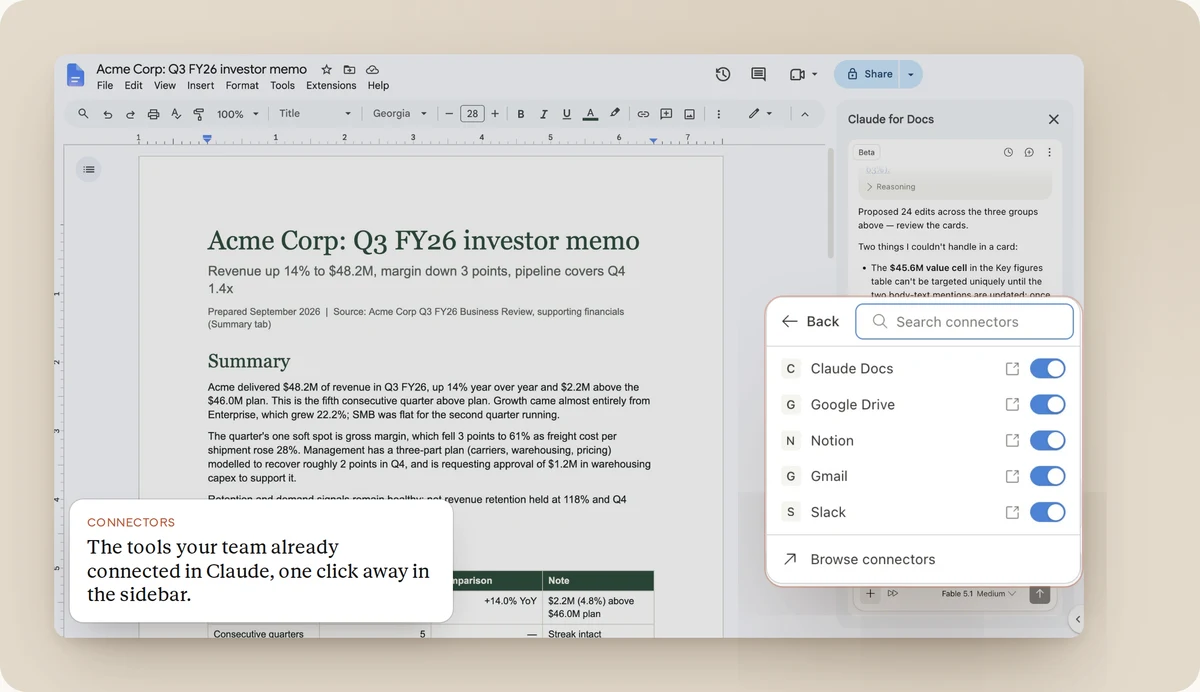The width and height of the screenshot is (1200, 692).
Task: Expand the Share options dropdown arrow
Action: click(911, 74)
